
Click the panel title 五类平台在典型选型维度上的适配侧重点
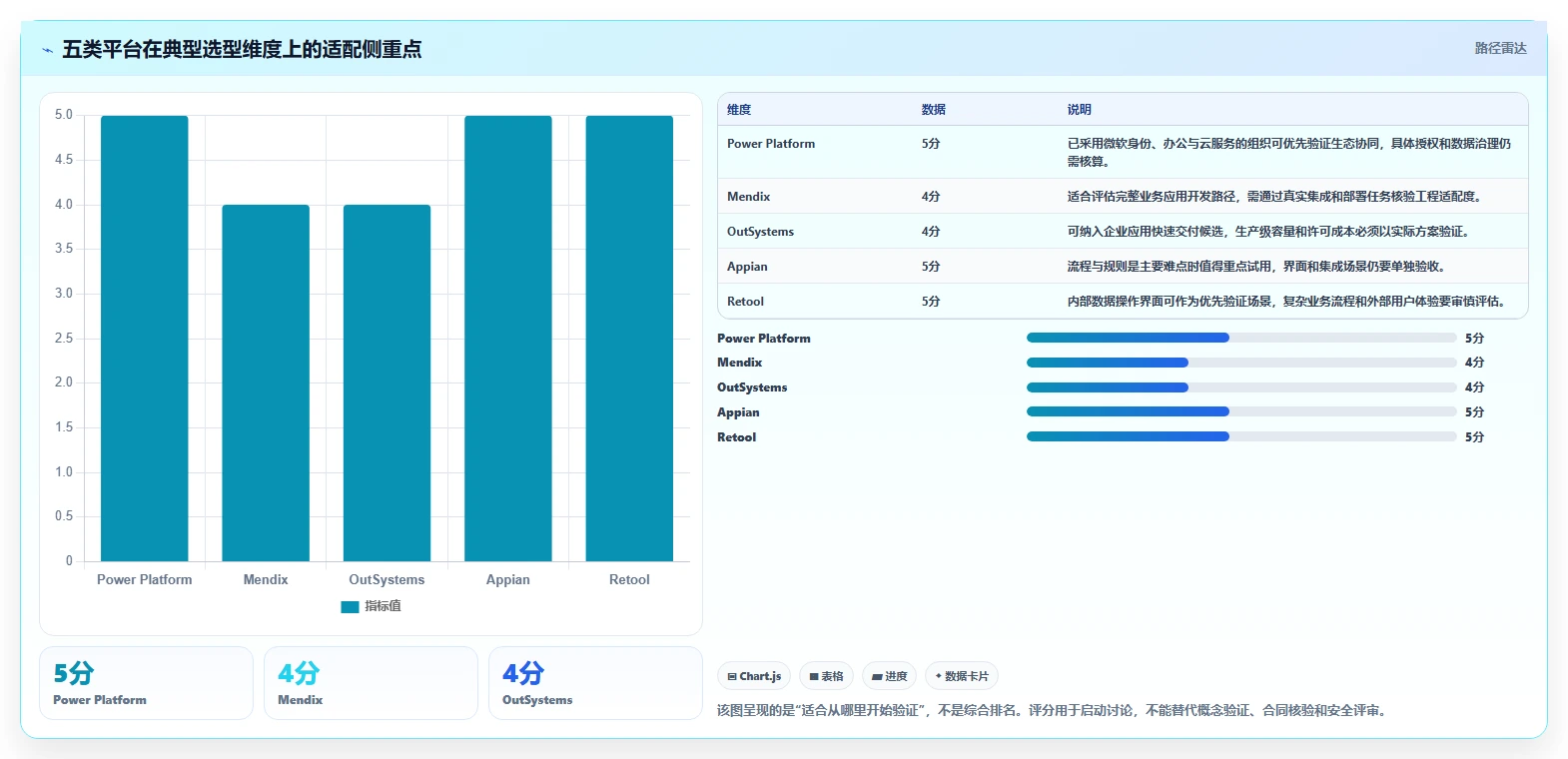tap(242, 49)
